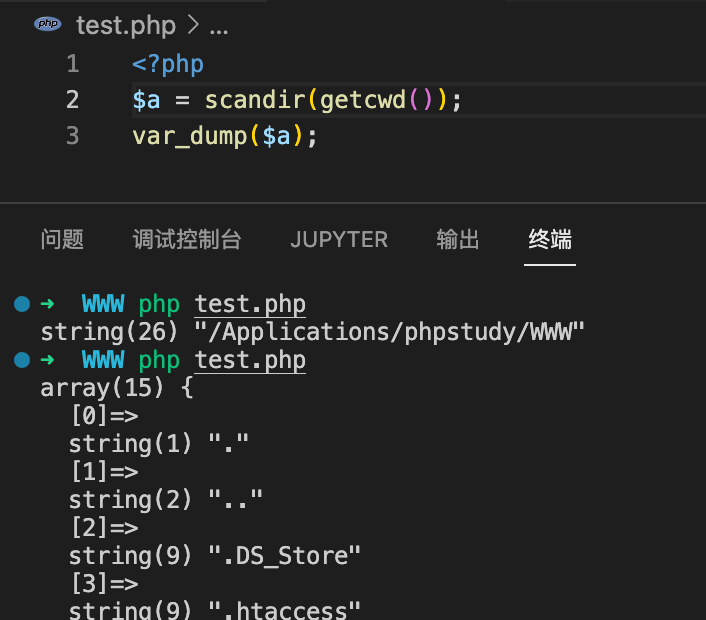Image resolution: width=706 pixels, height=620 pixels.
Task: Click the first blue command status dot
Action: point(22,304)
